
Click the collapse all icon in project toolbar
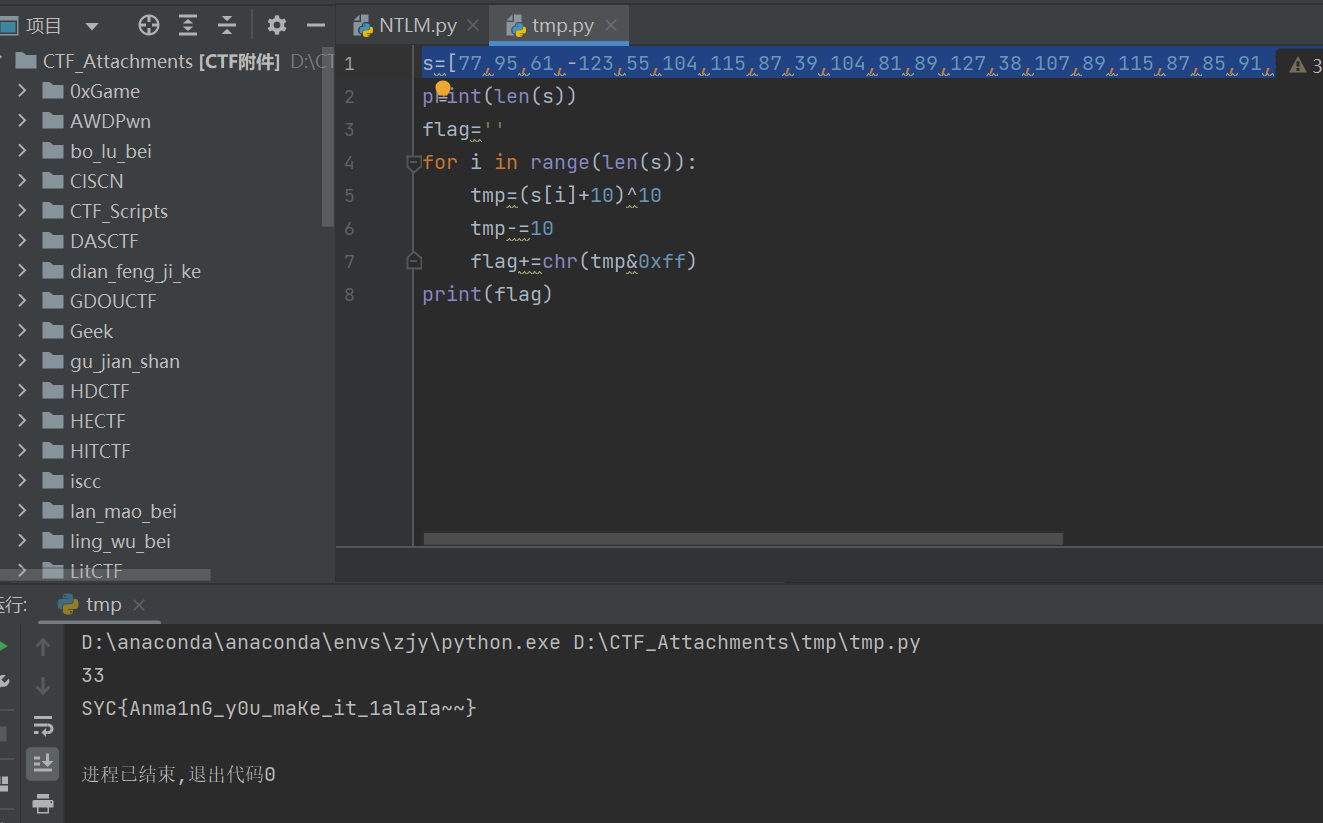(x=227, y=25)
